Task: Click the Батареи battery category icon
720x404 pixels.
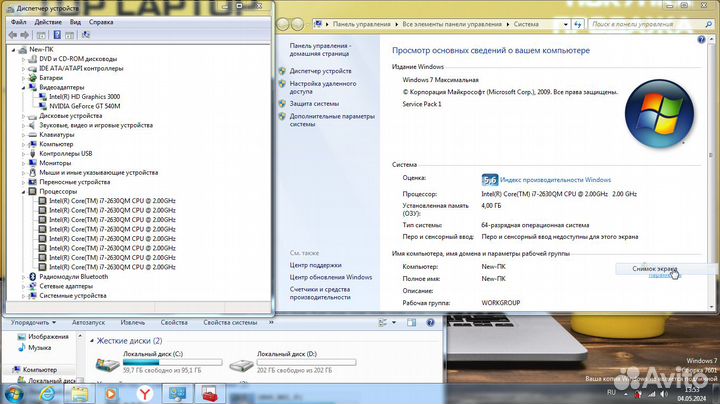Action: point(33,78)
